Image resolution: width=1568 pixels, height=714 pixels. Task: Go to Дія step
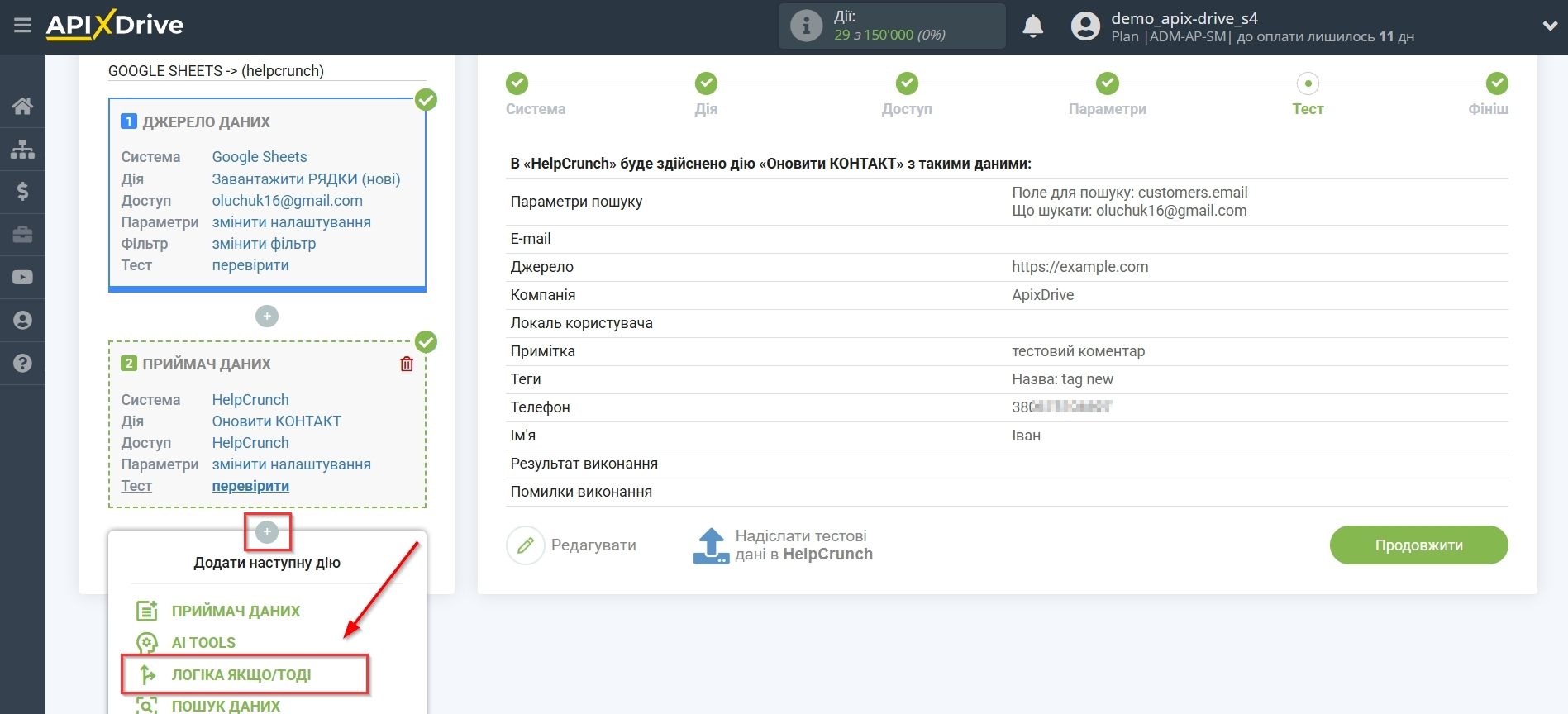coord(706,83)
